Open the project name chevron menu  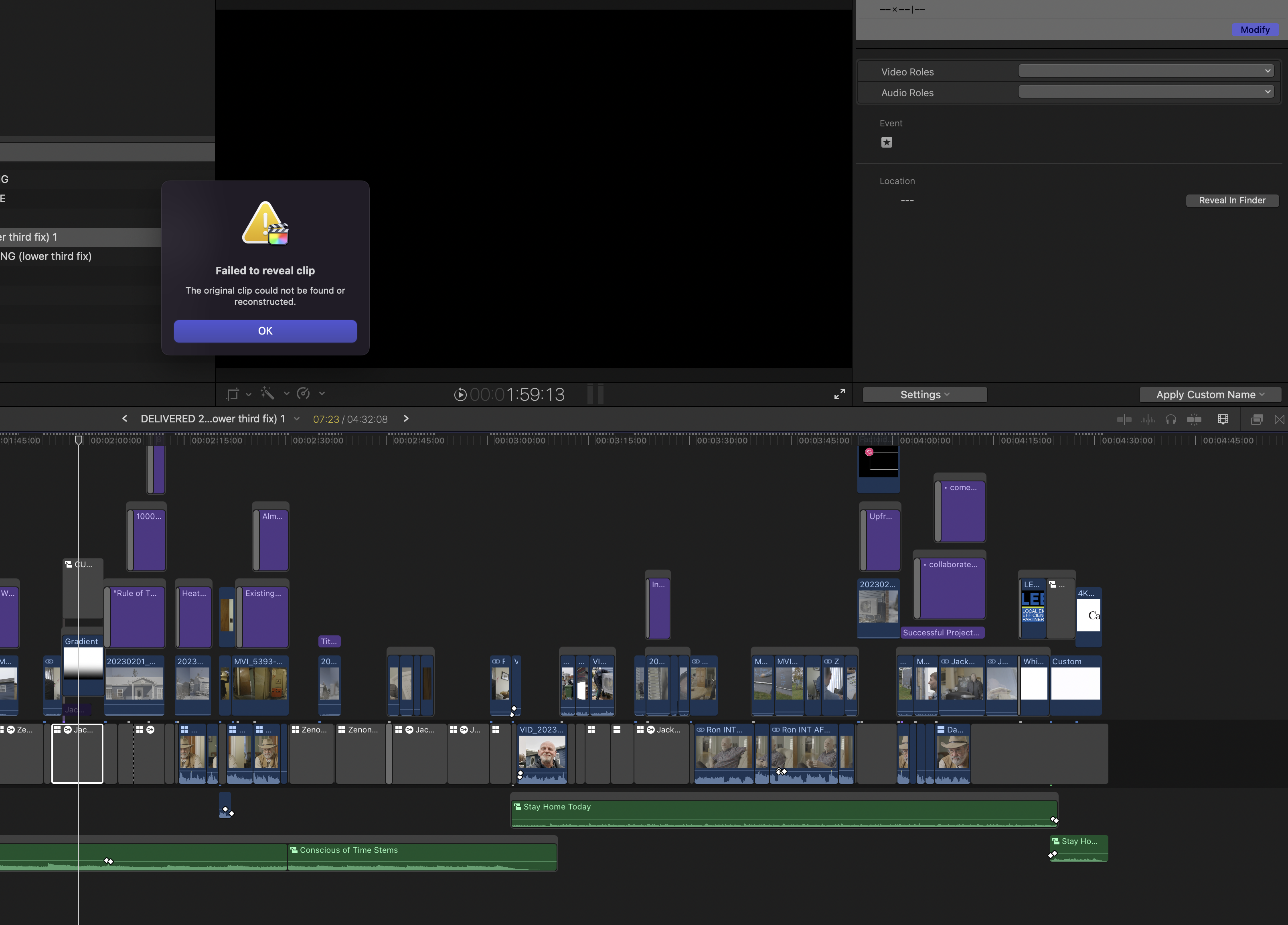click(296, 419)
